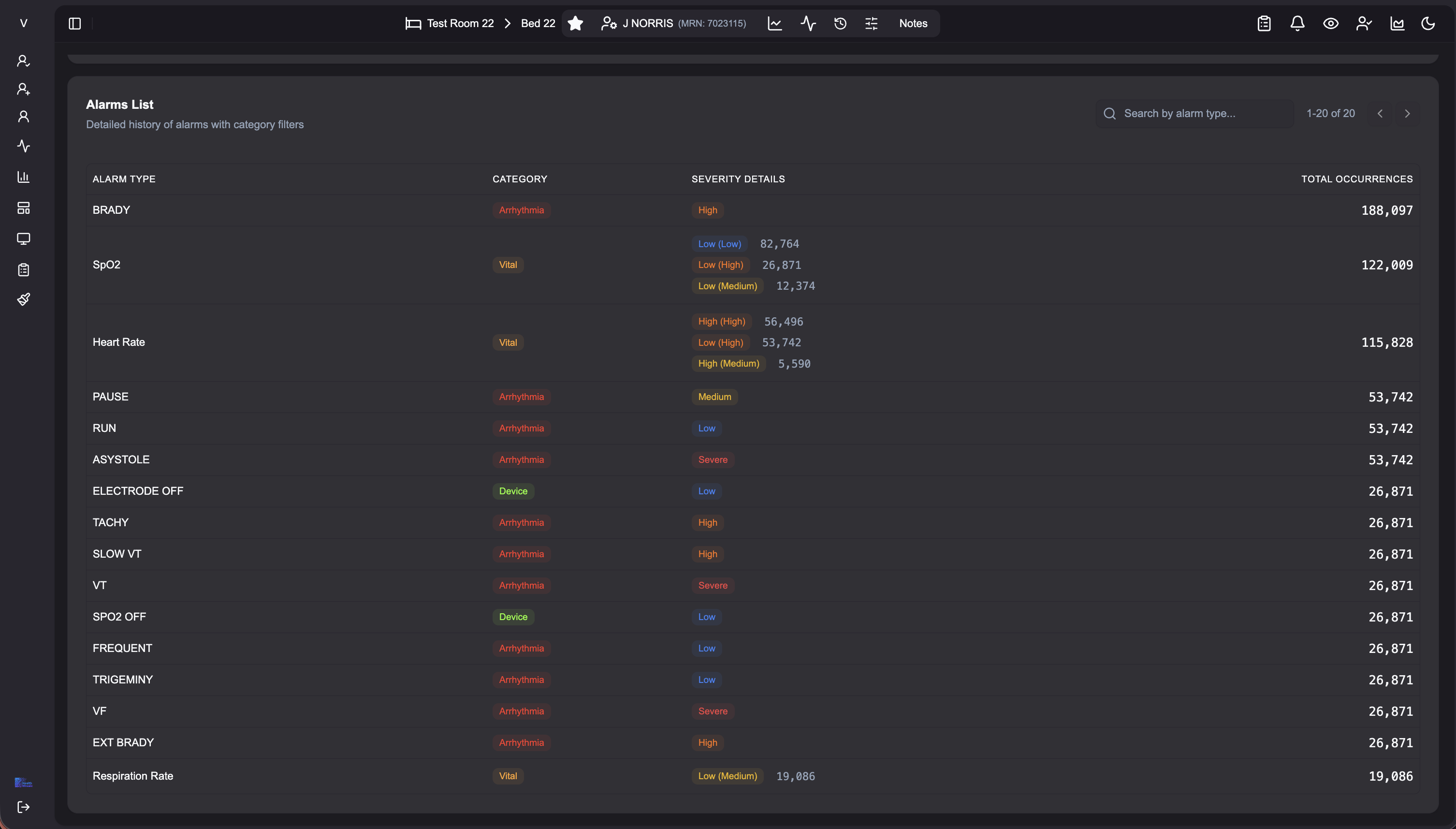
Task: Toggle the sidebar panel icon
Action: 74,23
